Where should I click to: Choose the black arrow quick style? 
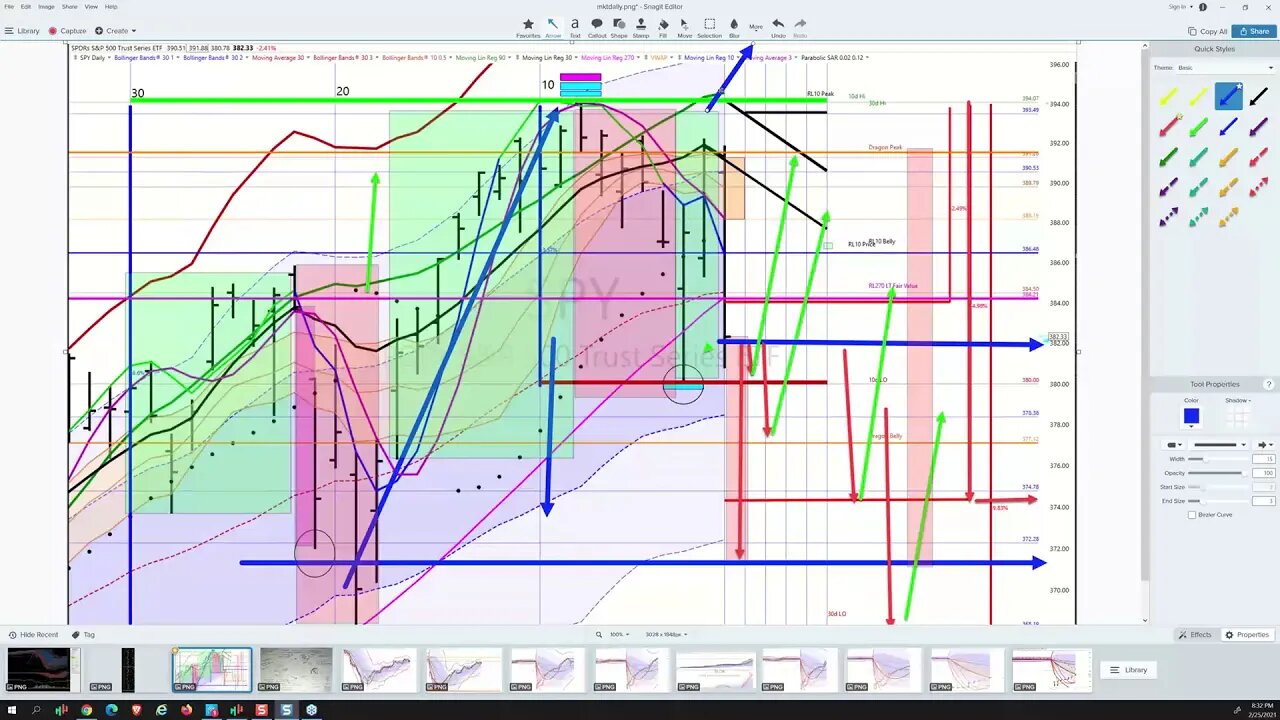coord(1259,96)
